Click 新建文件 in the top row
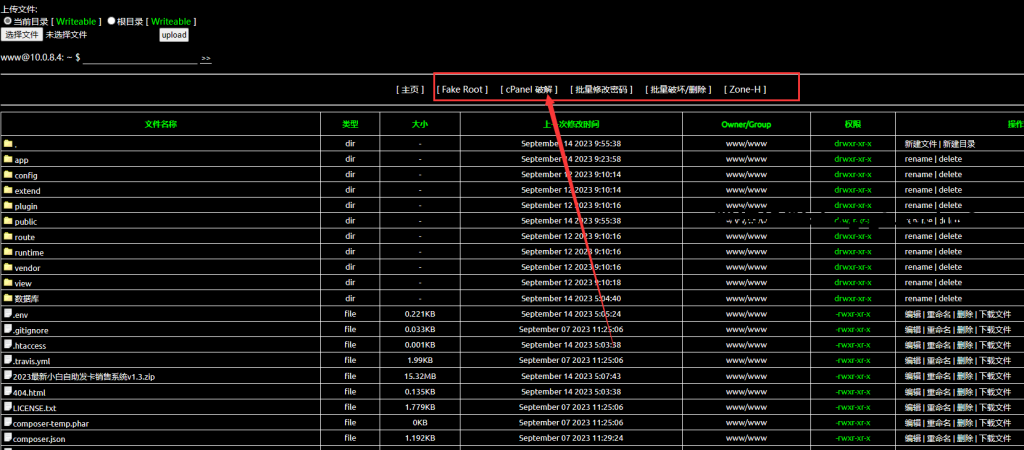 coord(920,144)
